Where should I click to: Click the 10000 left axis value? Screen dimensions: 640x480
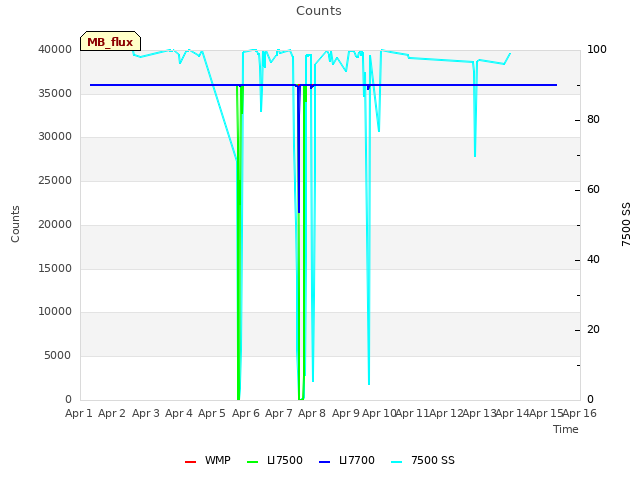click(55, 311)
